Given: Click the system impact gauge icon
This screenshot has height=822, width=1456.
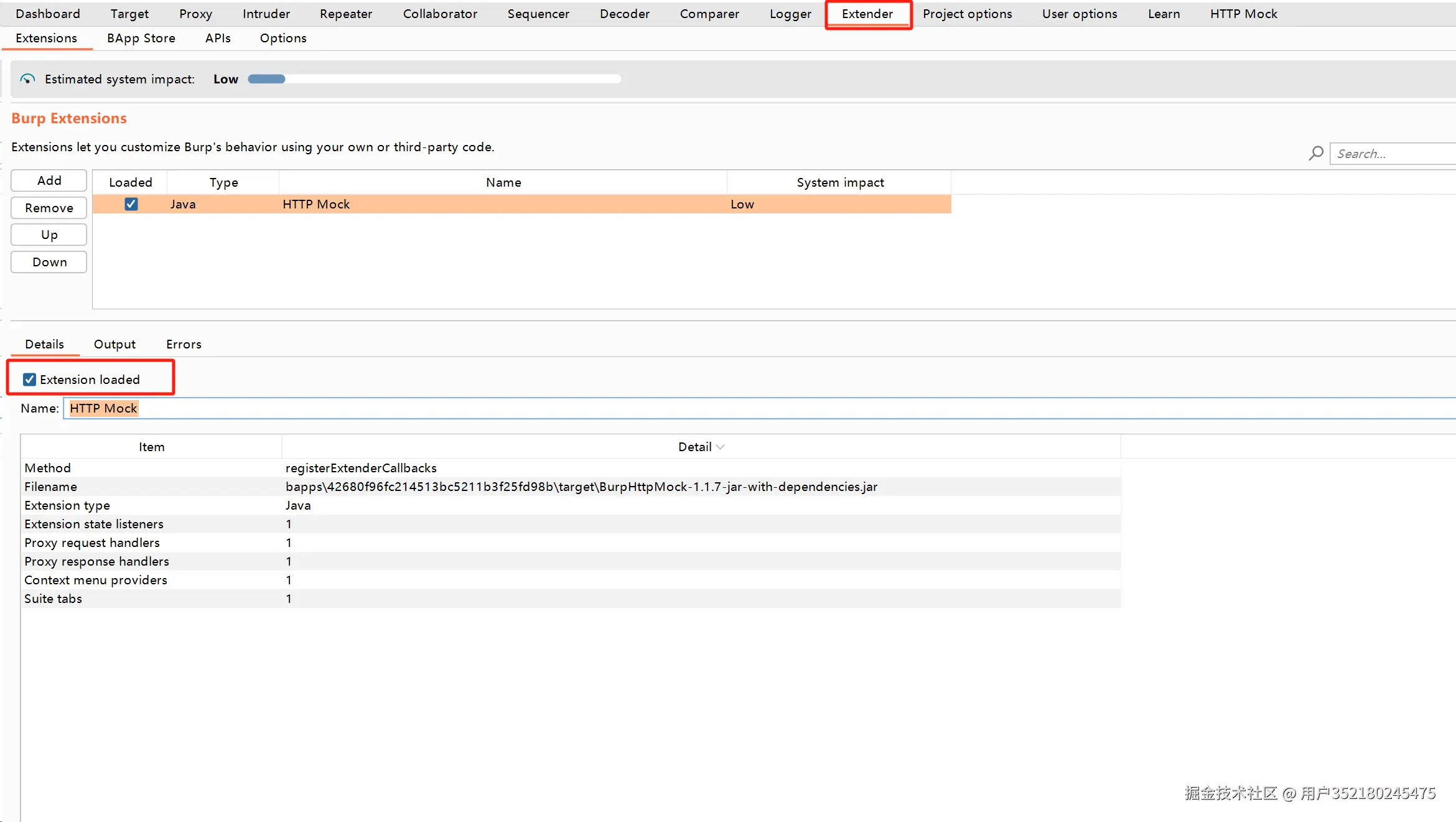Looking at the screenshot, I should click(27, 79).
